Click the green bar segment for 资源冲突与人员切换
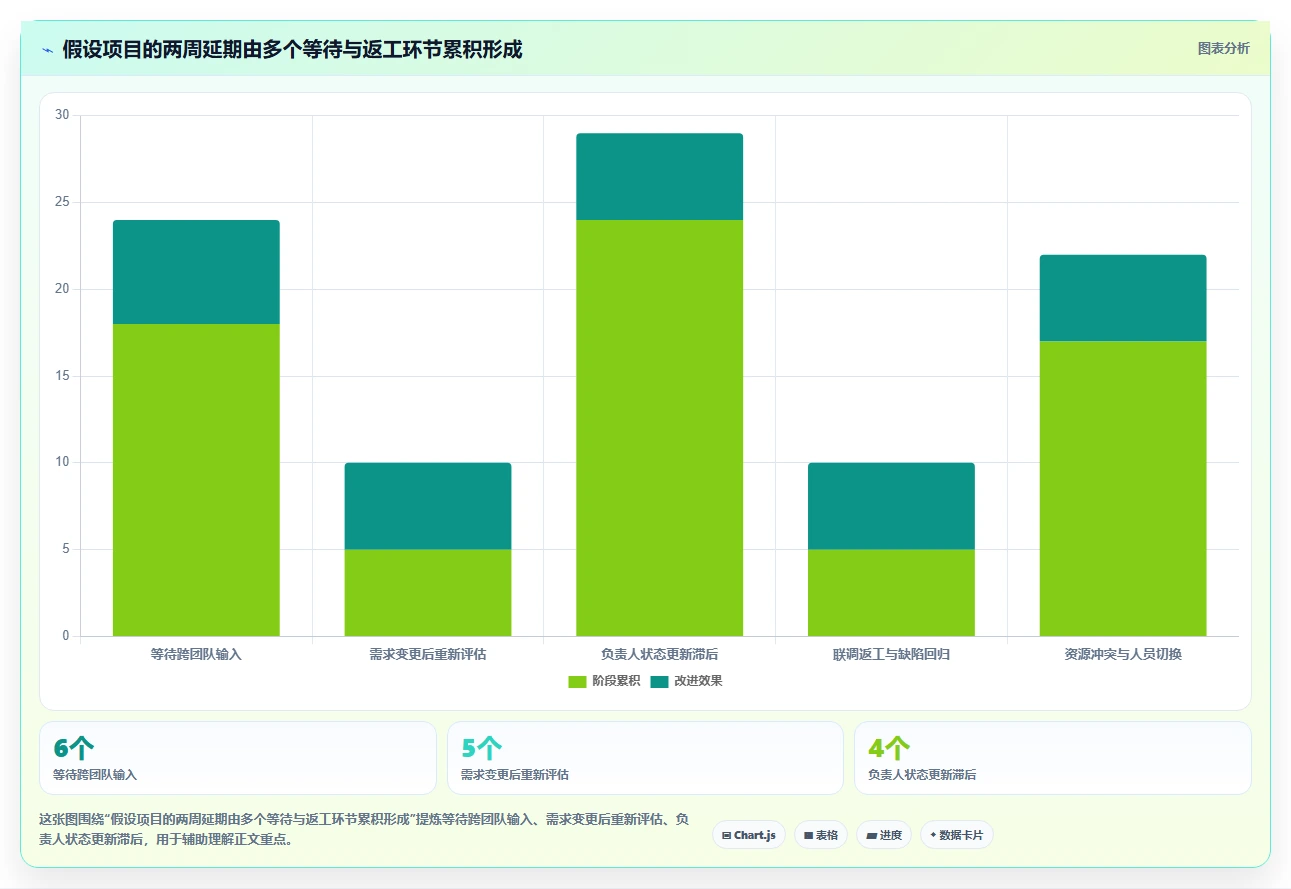 tap(1123, 489)
